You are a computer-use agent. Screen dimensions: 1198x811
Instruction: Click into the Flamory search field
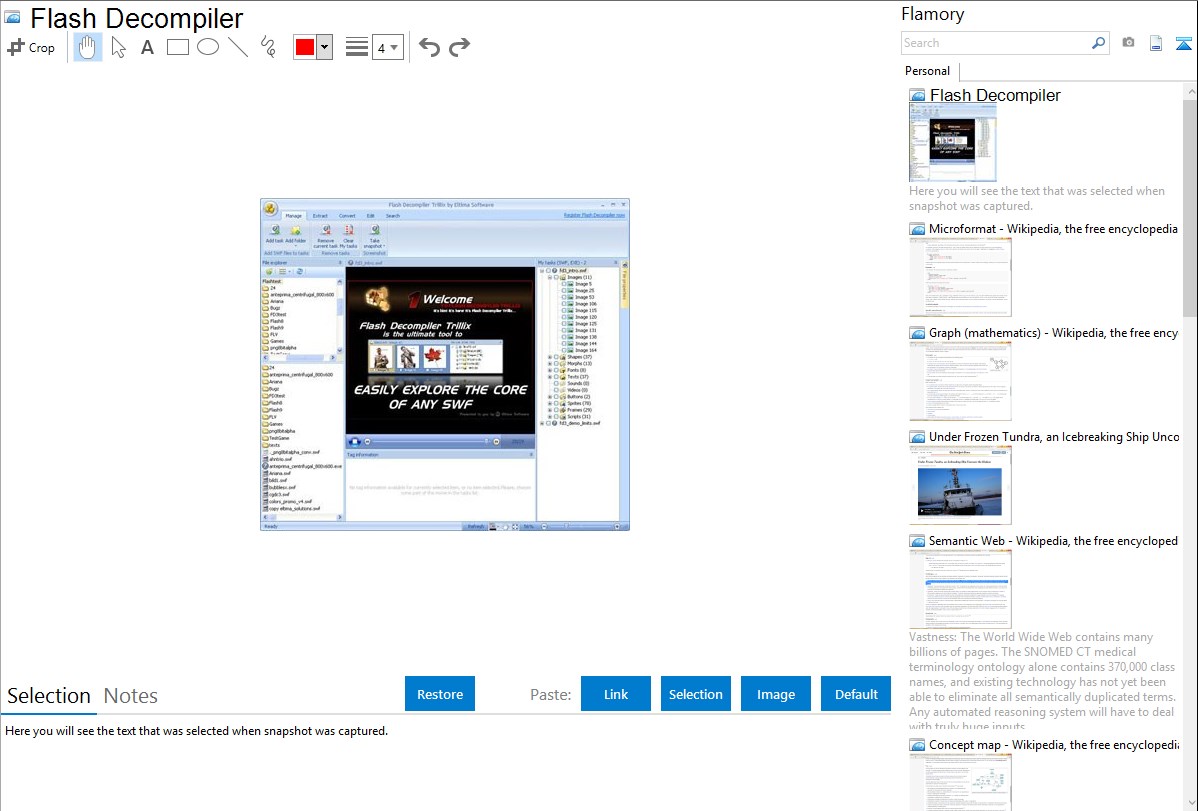(995, 43)
